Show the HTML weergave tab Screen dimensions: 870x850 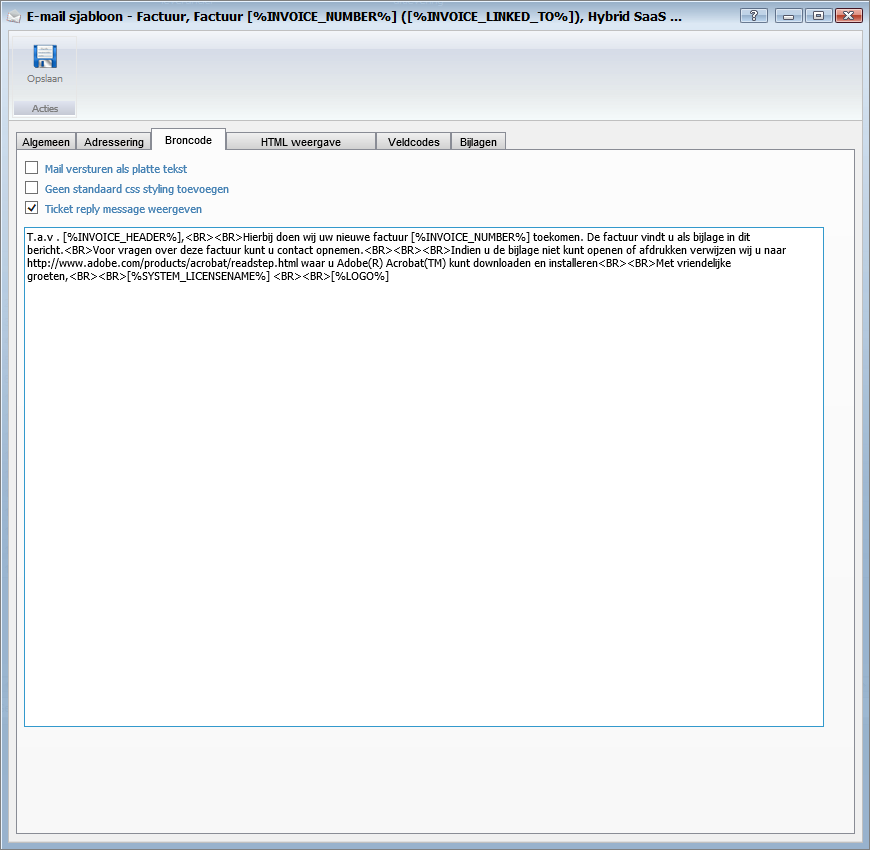click(x=301, y=142)
